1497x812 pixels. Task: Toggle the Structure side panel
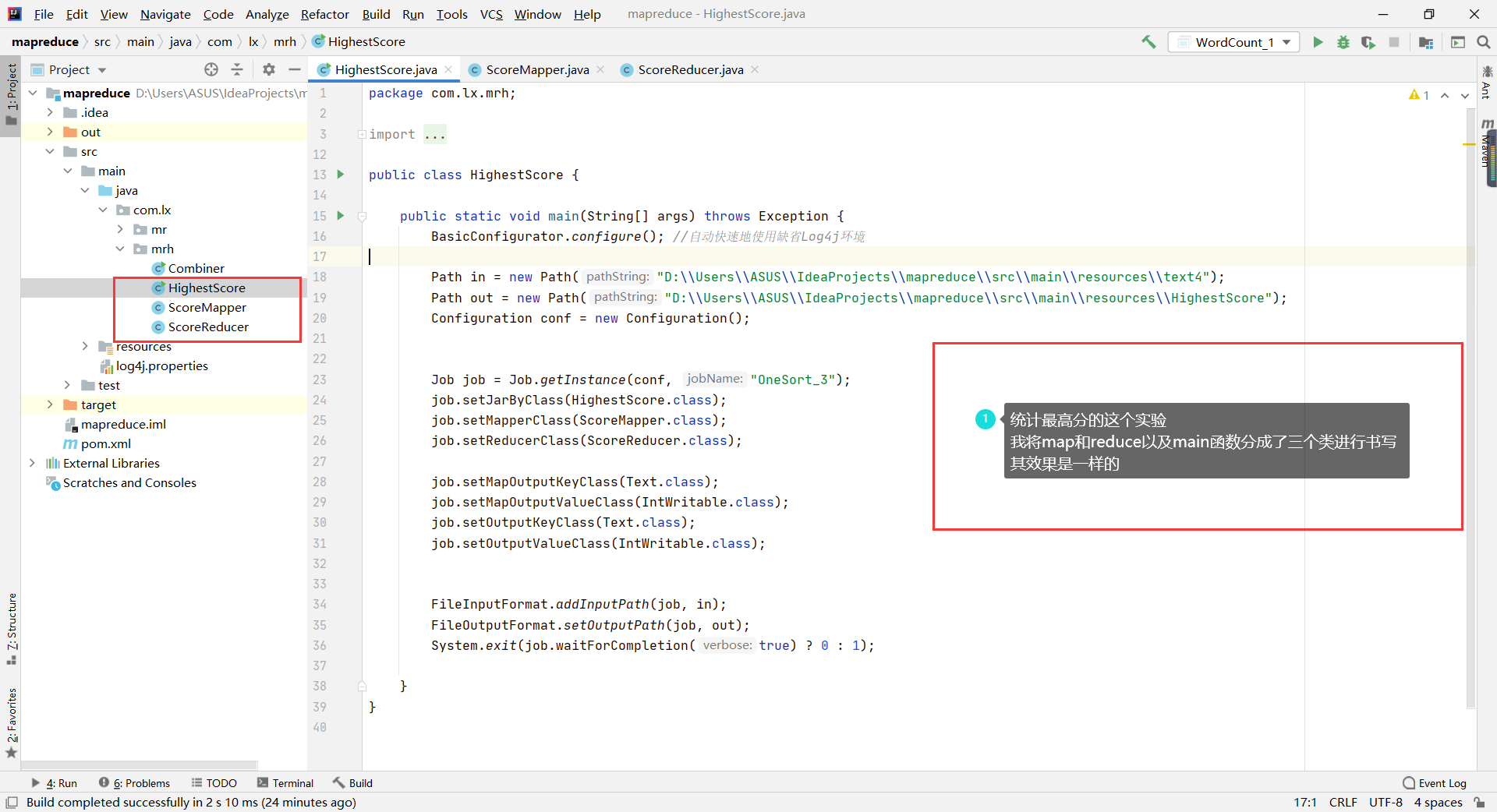click(11, 628)
